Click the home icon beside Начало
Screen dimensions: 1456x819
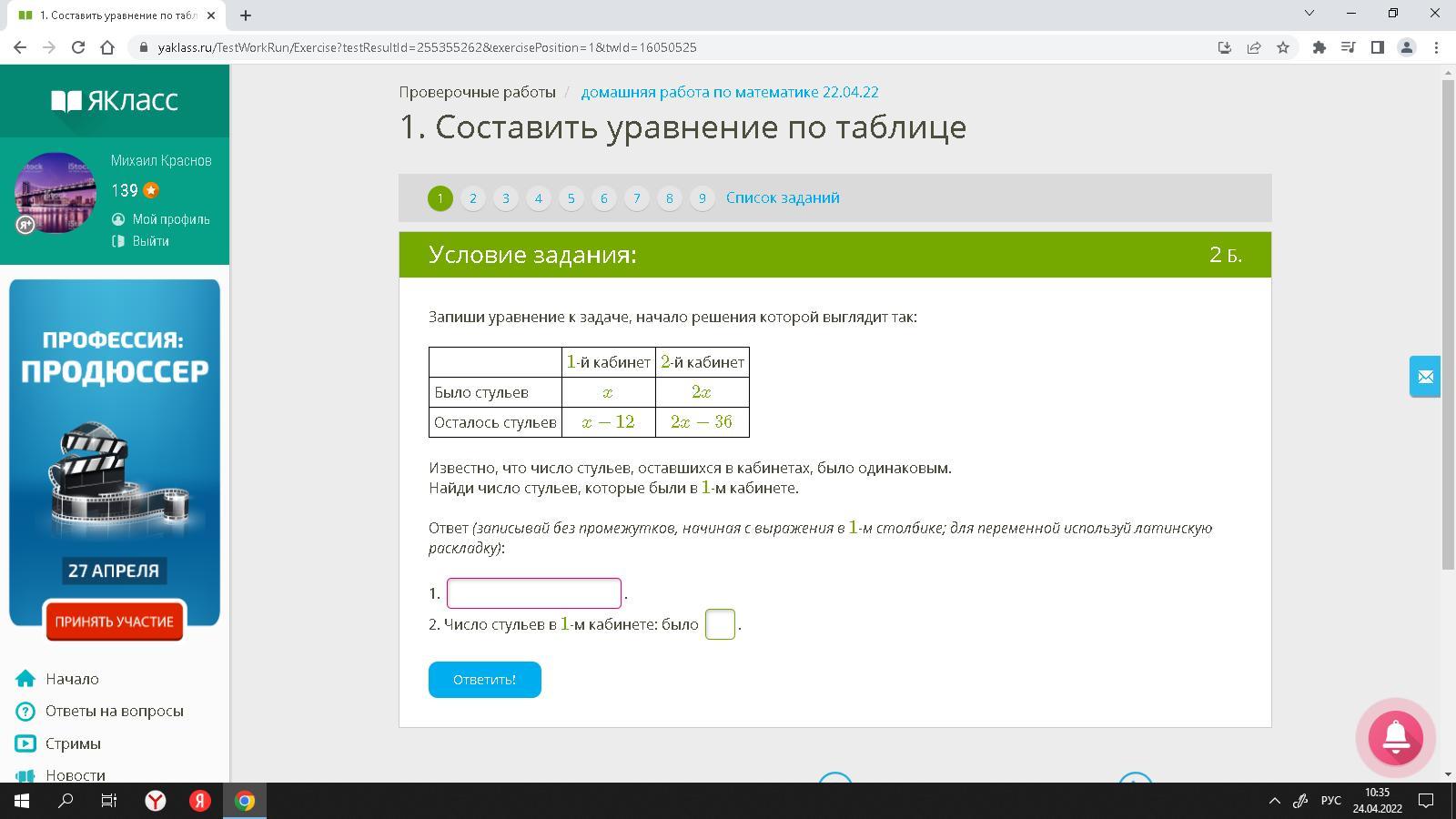(x=25, y=679)
